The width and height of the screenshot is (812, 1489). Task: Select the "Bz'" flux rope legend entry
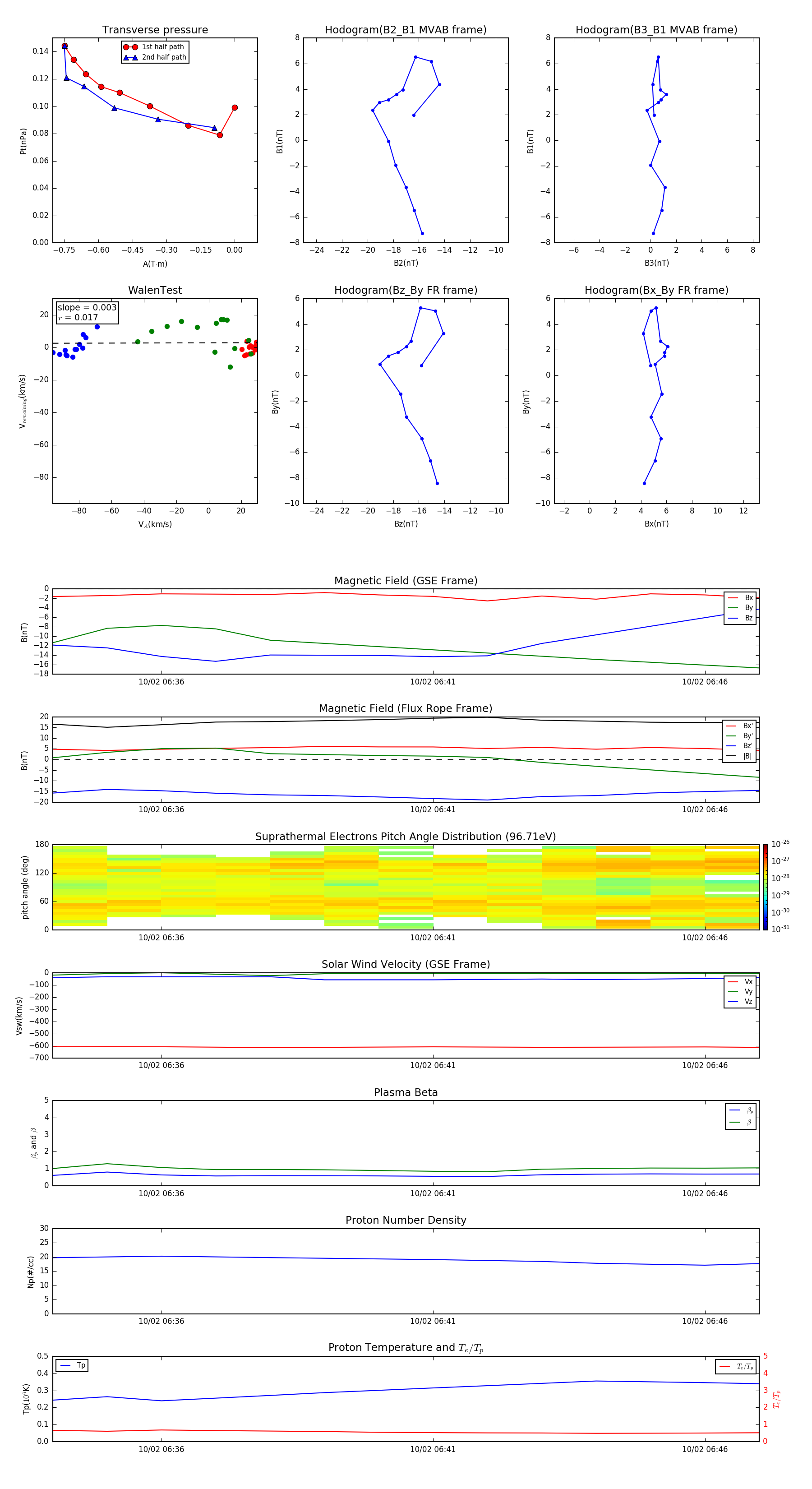click(739, 746)
